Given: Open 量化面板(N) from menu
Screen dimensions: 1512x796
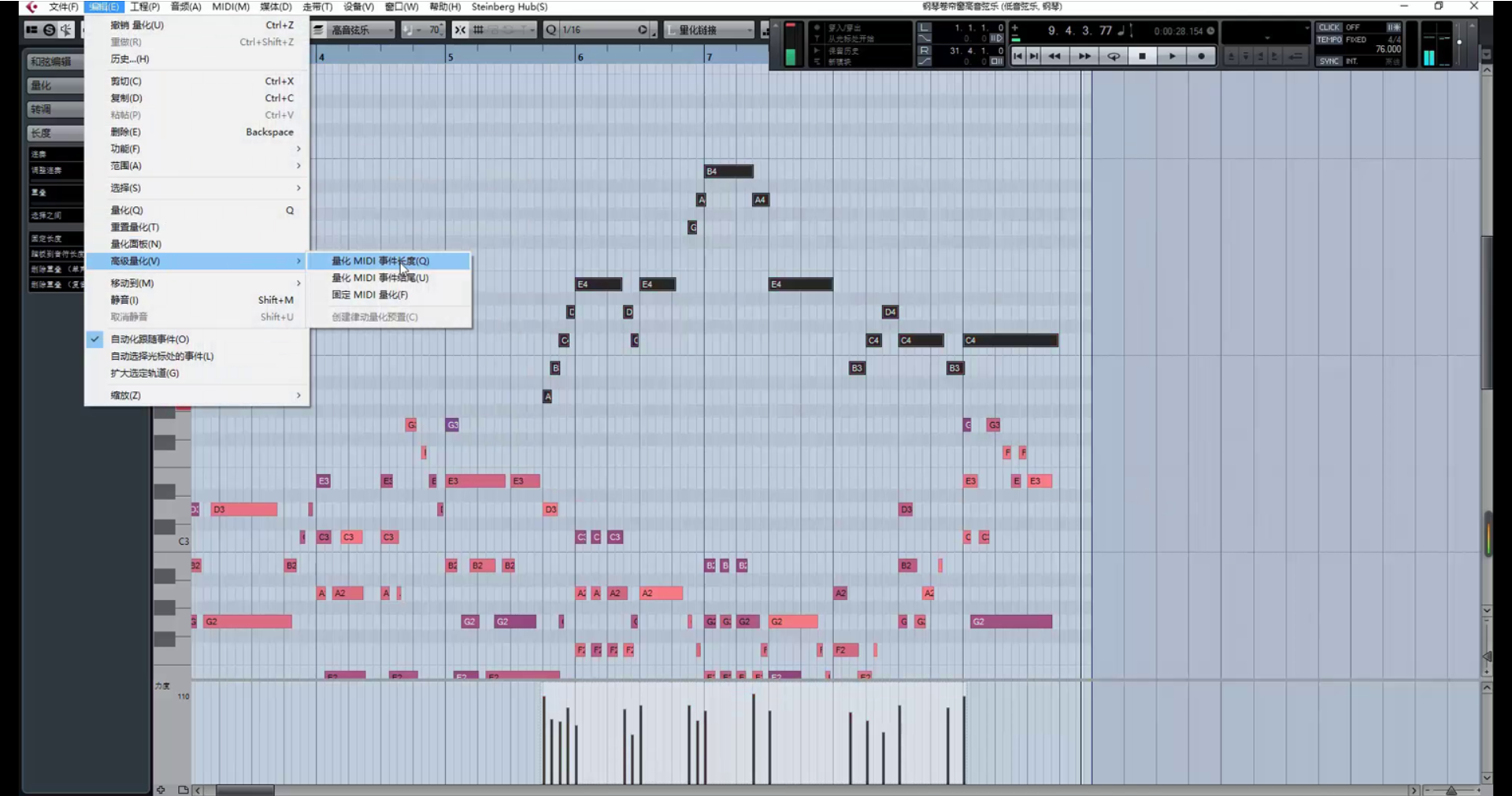Looking at the screenshot, I should point(197,244).
